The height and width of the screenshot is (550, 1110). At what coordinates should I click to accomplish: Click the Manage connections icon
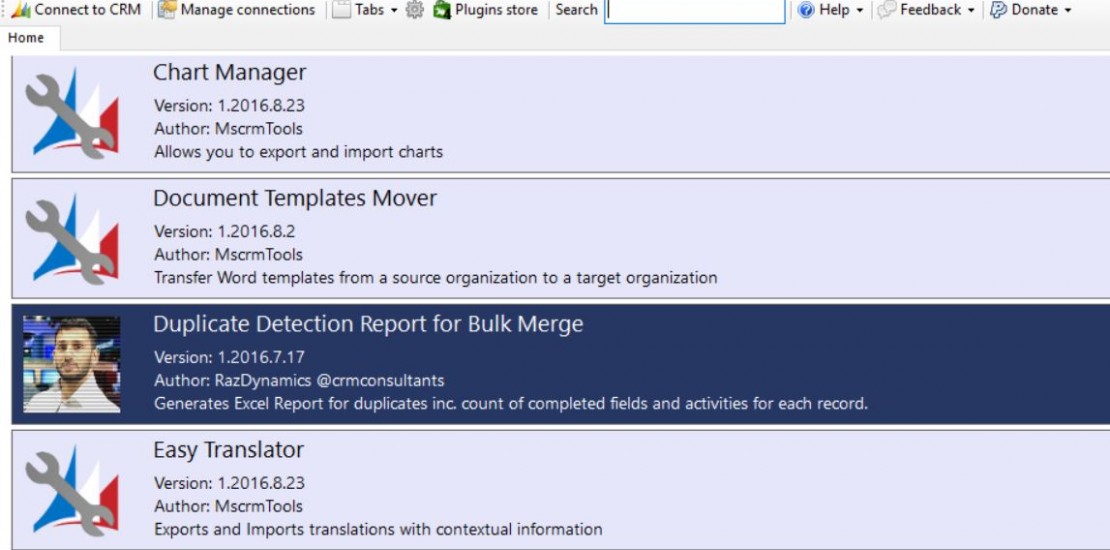(167, 10)
